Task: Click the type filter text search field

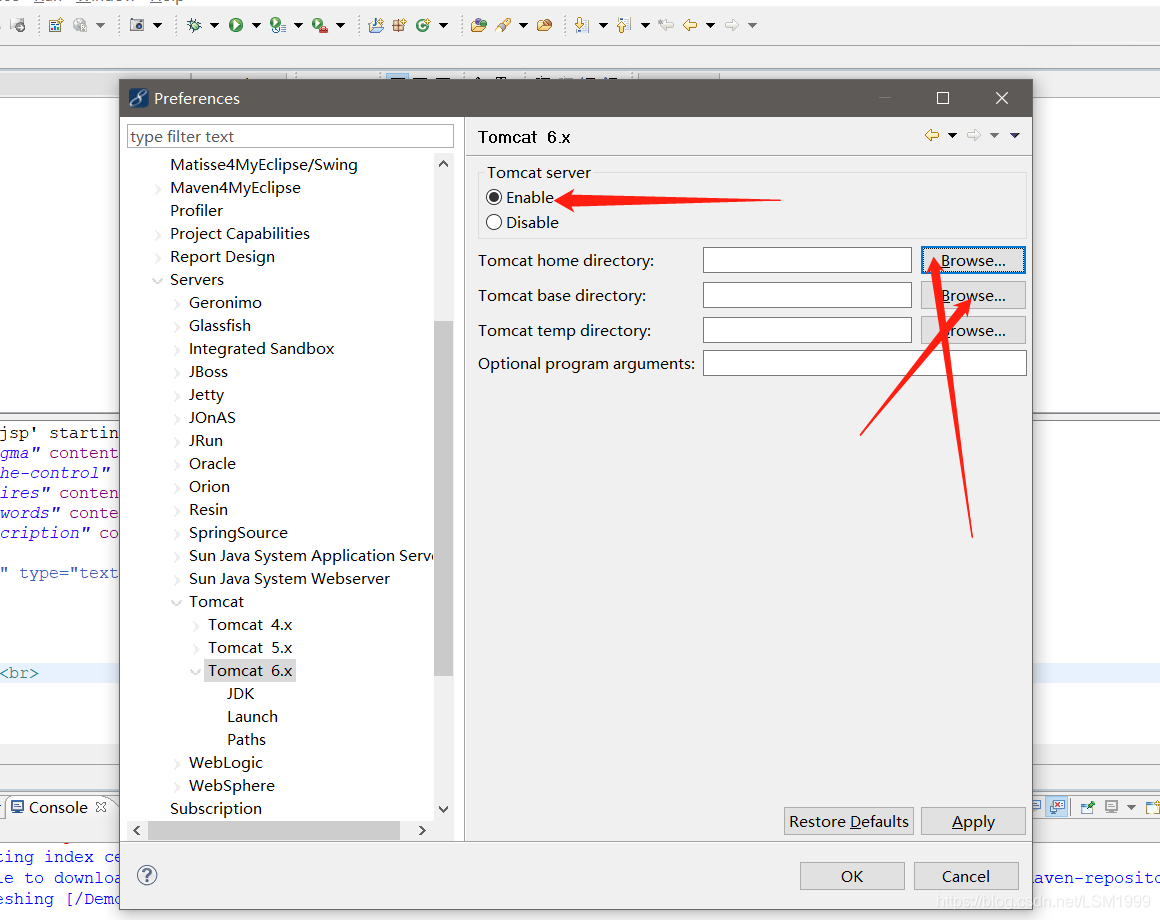Action: [x=290, y=136]
